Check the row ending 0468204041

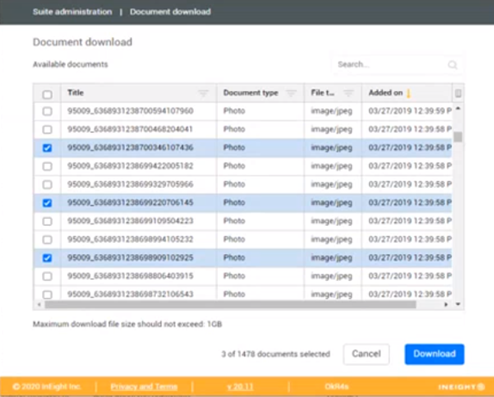(47, 129)
